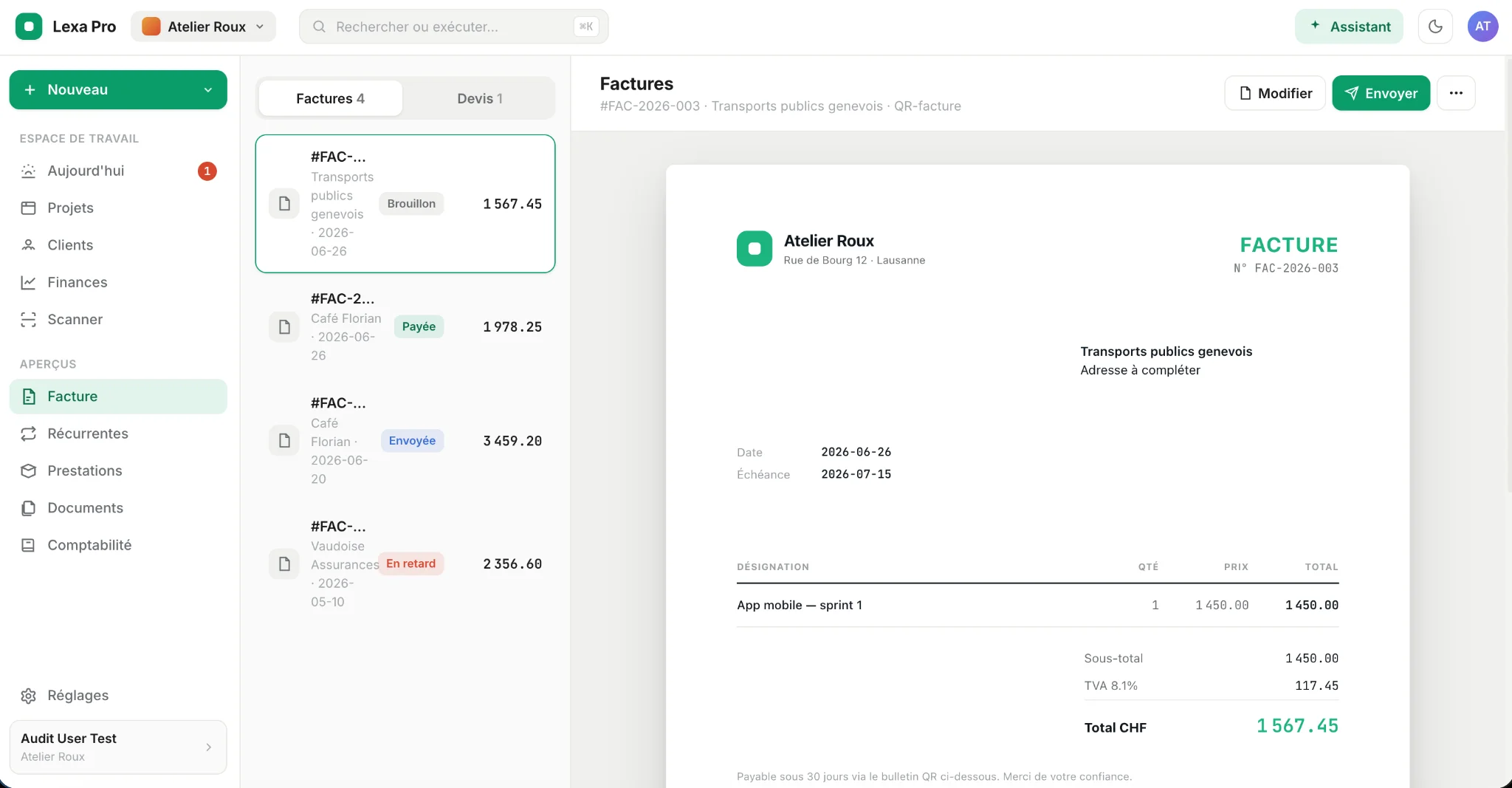Click the Adresse à compléter text
Image resolution: width=1512 pixels, height=788 pixels.
pyautogui.click(x=1140, y=370)
